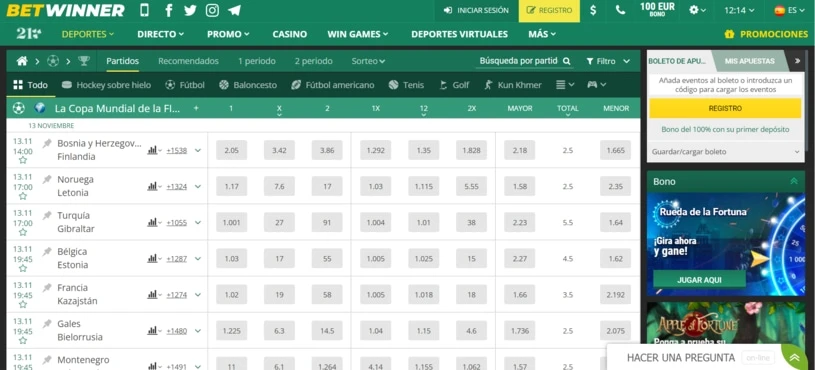Image resolution: width=815 pixels, height=370 pixels.
Task: Expand Guardar/cargar boleto section
Action: click(726, 152)
